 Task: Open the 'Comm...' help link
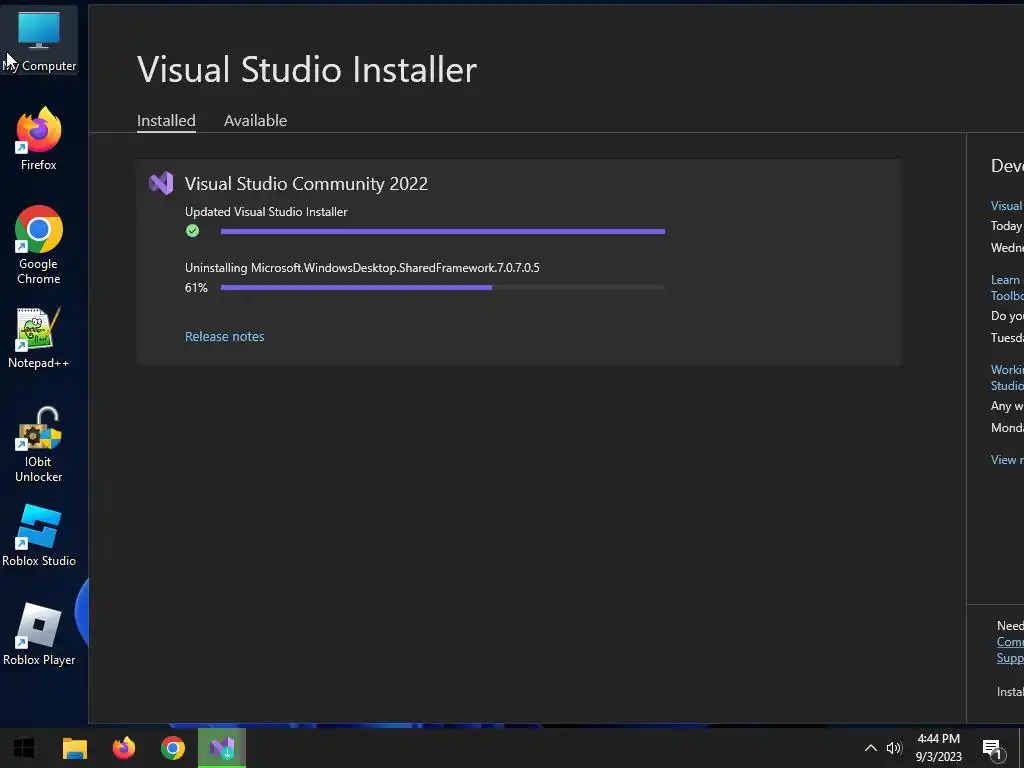[x=1010, y=642]
